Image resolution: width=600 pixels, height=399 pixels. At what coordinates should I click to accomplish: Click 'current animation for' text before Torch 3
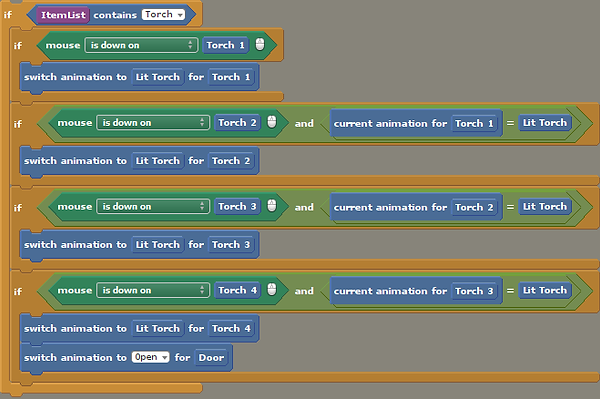pos(390,291)
